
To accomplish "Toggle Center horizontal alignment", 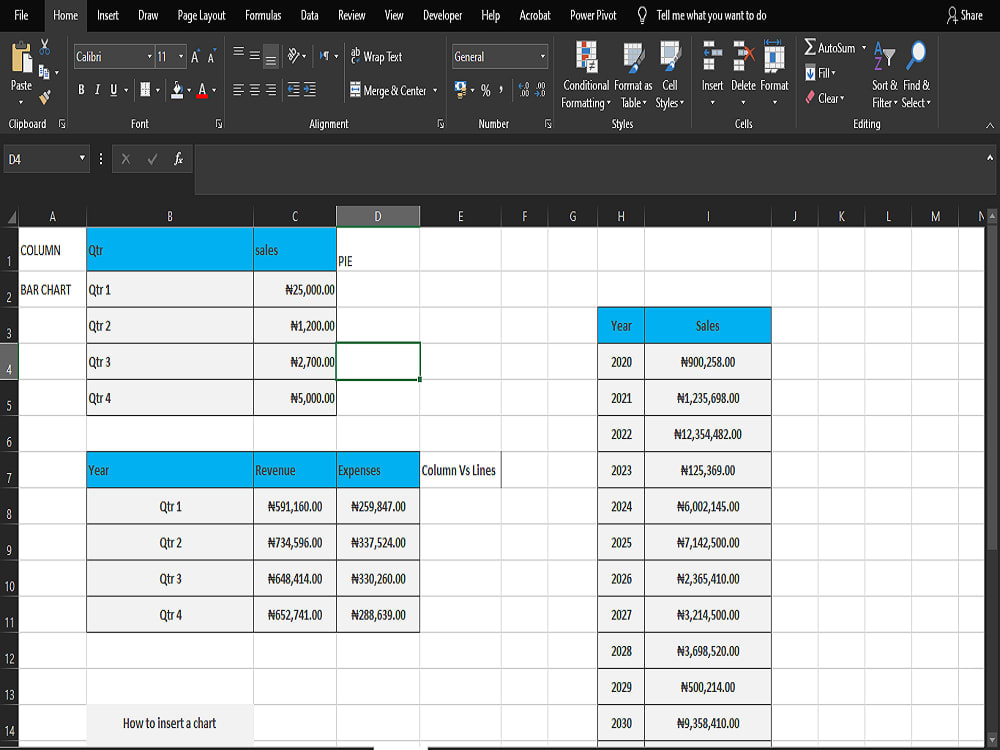I will click(x=254, y=90).
